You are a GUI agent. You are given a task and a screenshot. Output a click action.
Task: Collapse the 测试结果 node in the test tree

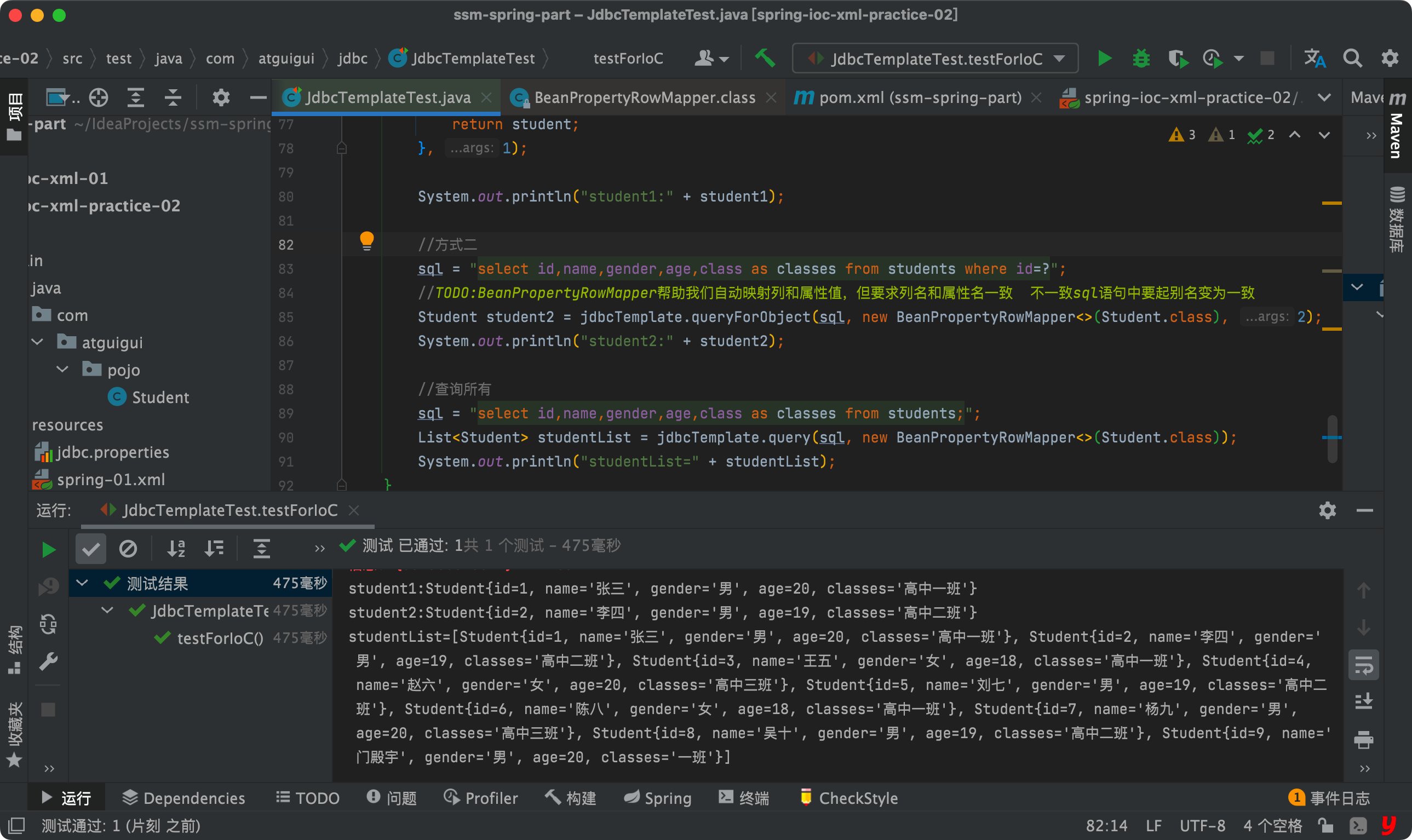pos(82,583)
